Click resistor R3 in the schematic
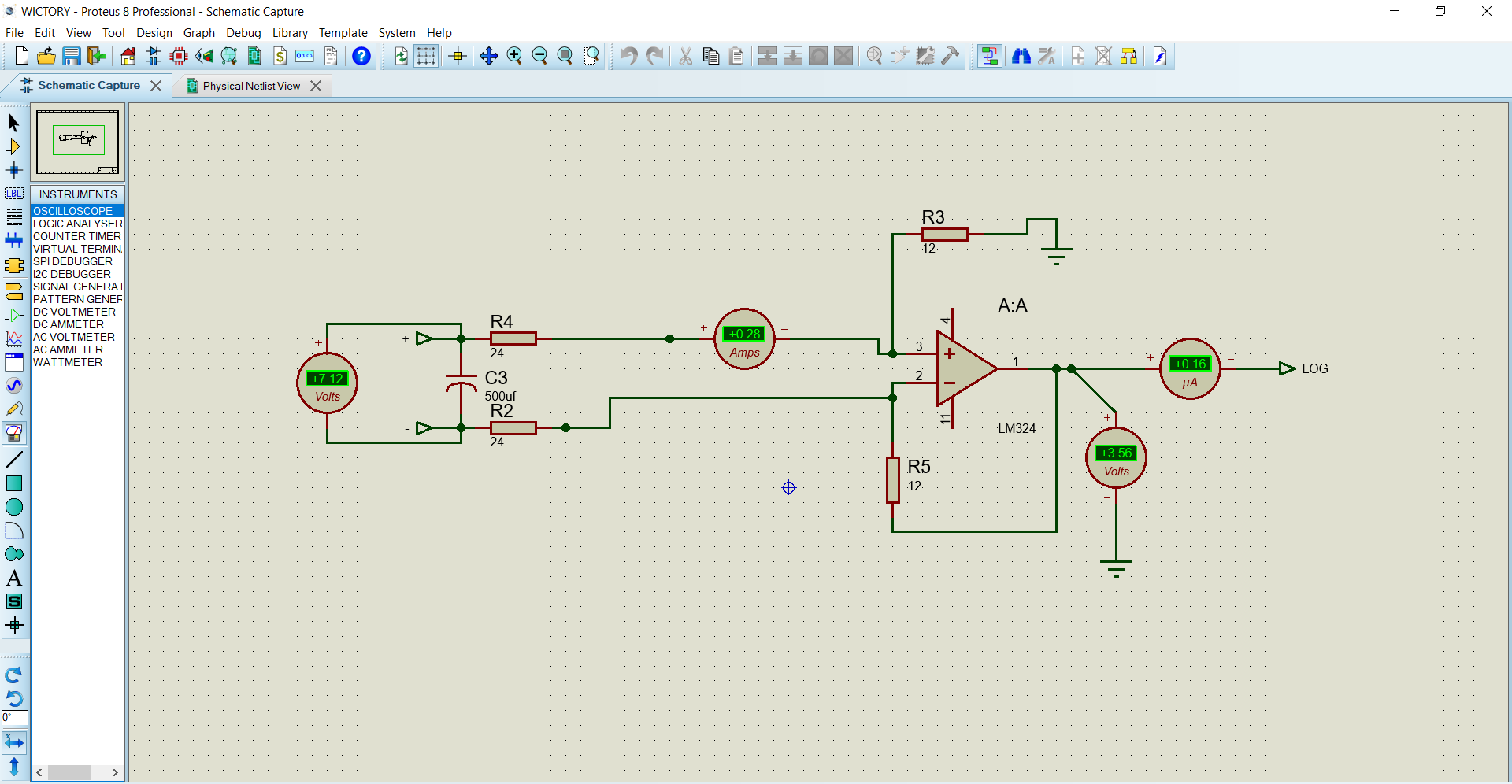This screenshot has height=784, width=1512. (x=944, y=234)
